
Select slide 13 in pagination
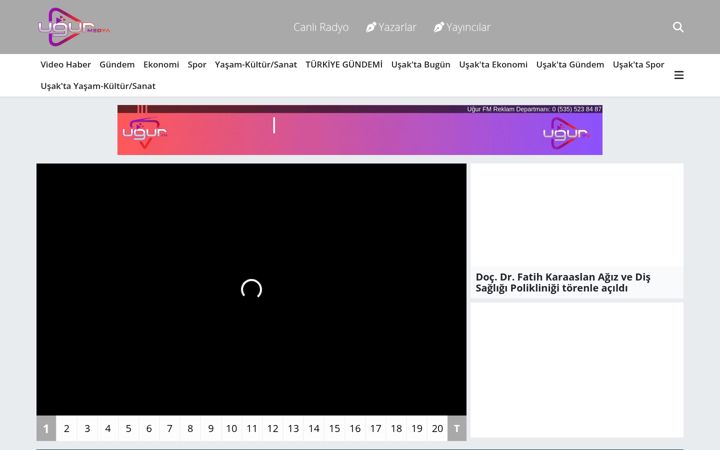pos(293,428)
